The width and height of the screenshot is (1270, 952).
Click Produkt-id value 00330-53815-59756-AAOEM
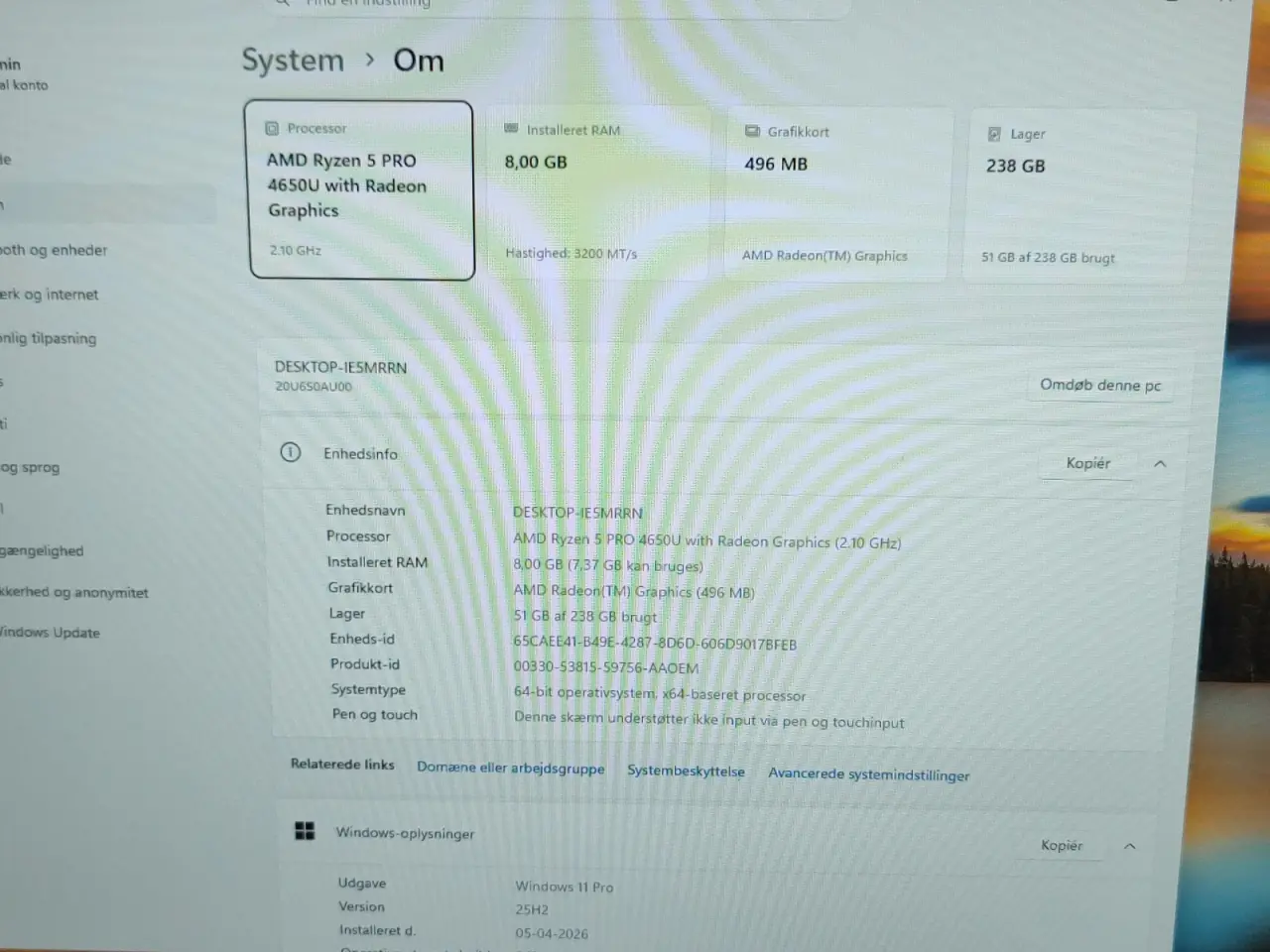coord(606,668)
